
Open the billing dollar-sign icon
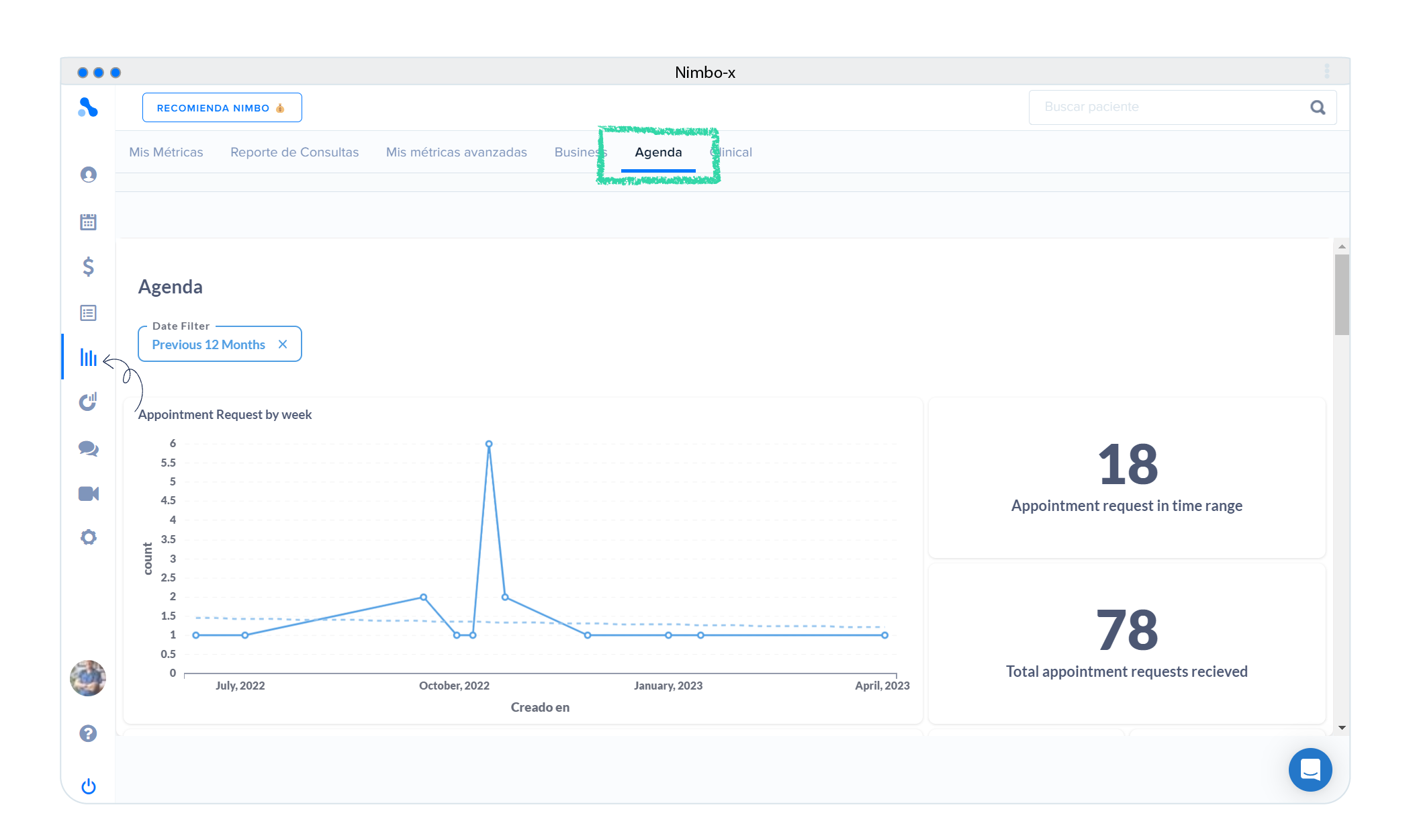pos(88,267)
